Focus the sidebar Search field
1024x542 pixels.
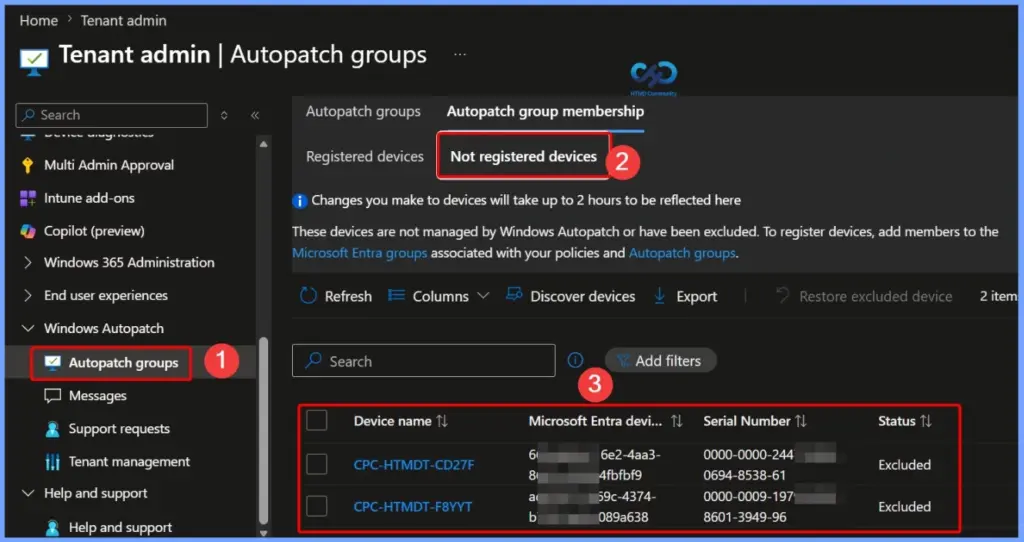(x=112, y=115)
